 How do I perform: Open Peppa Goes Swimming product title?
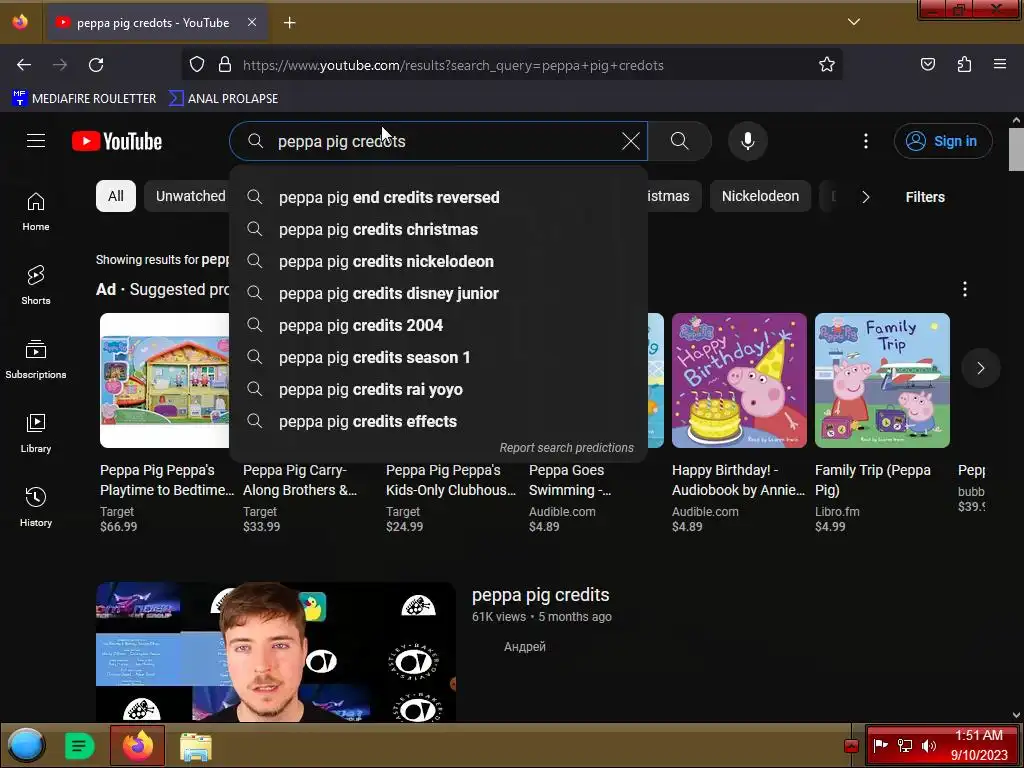[x=570, y=480]
